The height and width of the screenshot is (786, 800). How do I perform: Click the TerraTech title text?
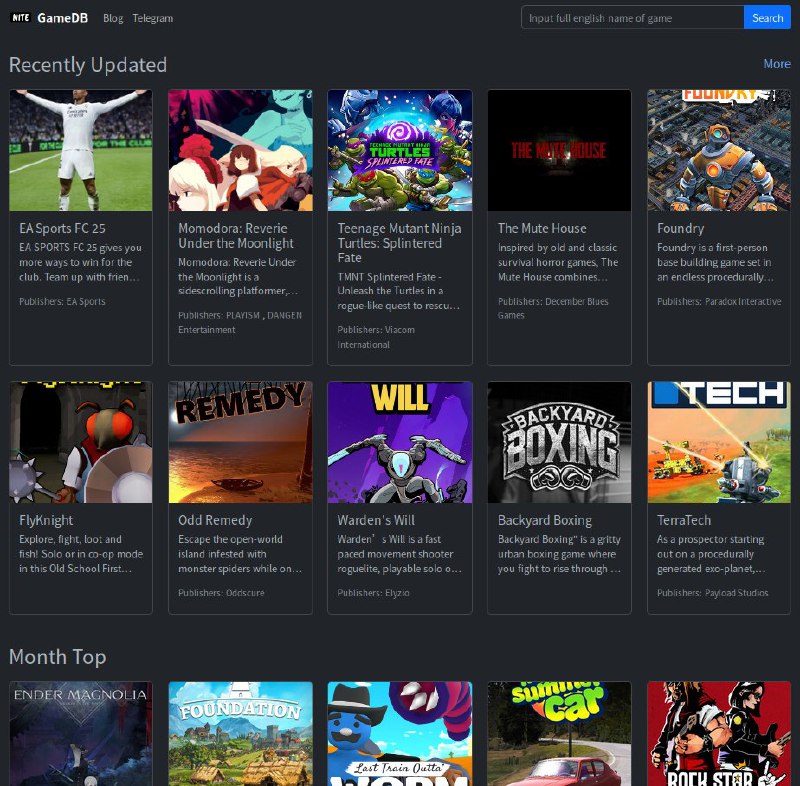(x=684, y=520)
